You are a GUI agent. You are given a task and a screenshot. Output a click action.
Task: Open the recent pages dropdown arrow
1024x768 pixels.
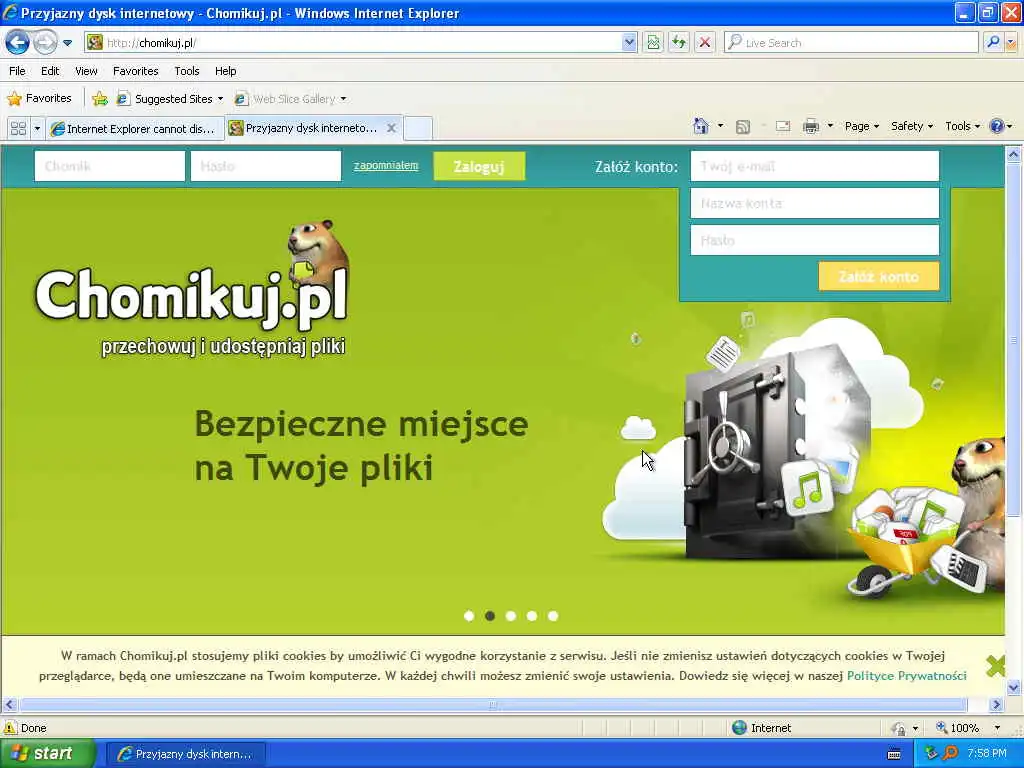pyautogui.click(x=67, y=43)
